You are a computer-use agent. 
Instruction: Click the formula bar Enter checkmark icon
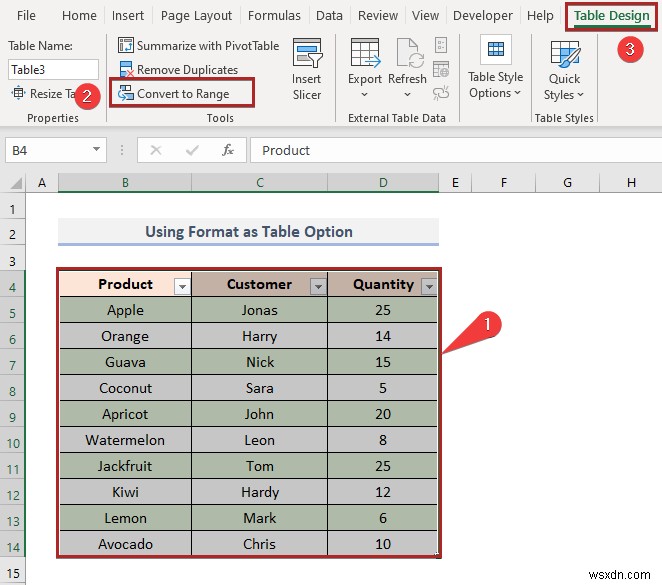[192, 150]
